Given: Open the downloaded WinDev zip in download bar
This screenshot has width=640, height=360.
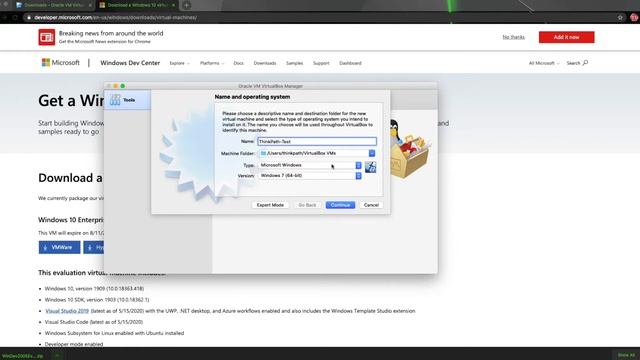Looking at the screenshot, I should tap(23, 356).
